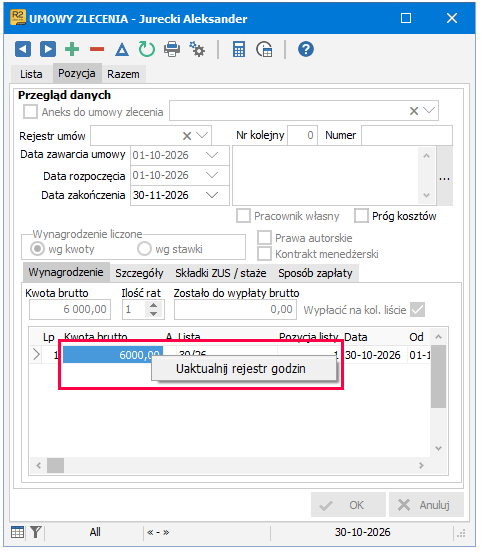Open the Wynagrodzenie sub-tab
Viewport: 485px width, 557px height.
pos(66,272)
